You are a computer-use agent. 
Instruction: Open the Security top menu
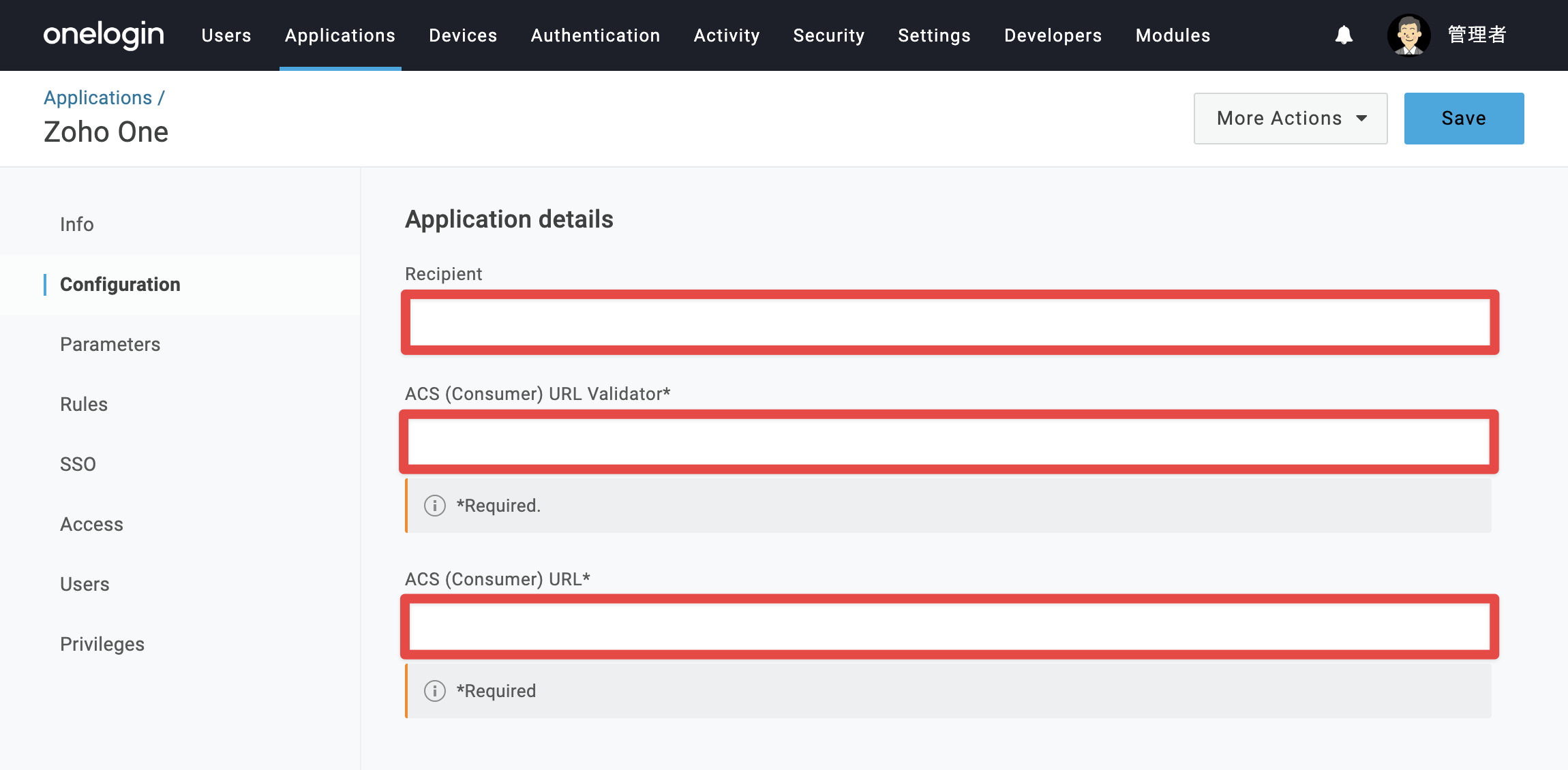coord(829,35)
